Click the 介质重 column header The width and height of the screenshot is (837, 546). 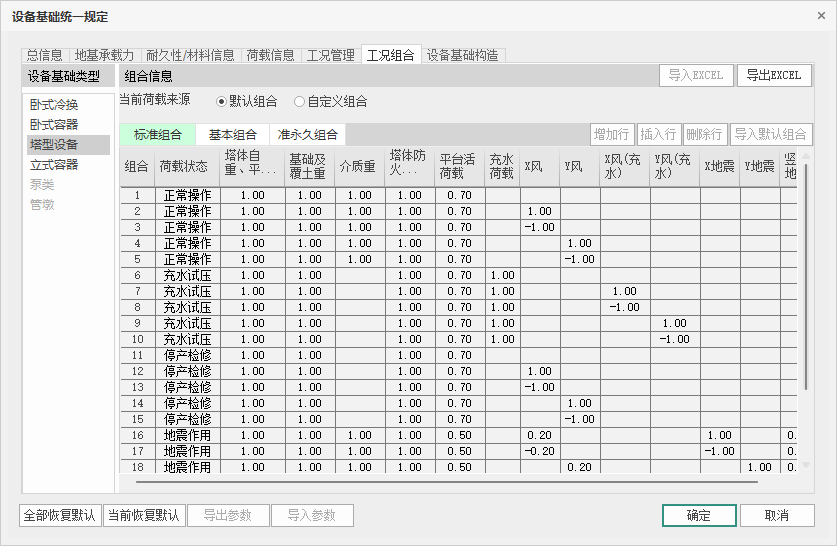(x=359, y=167)
